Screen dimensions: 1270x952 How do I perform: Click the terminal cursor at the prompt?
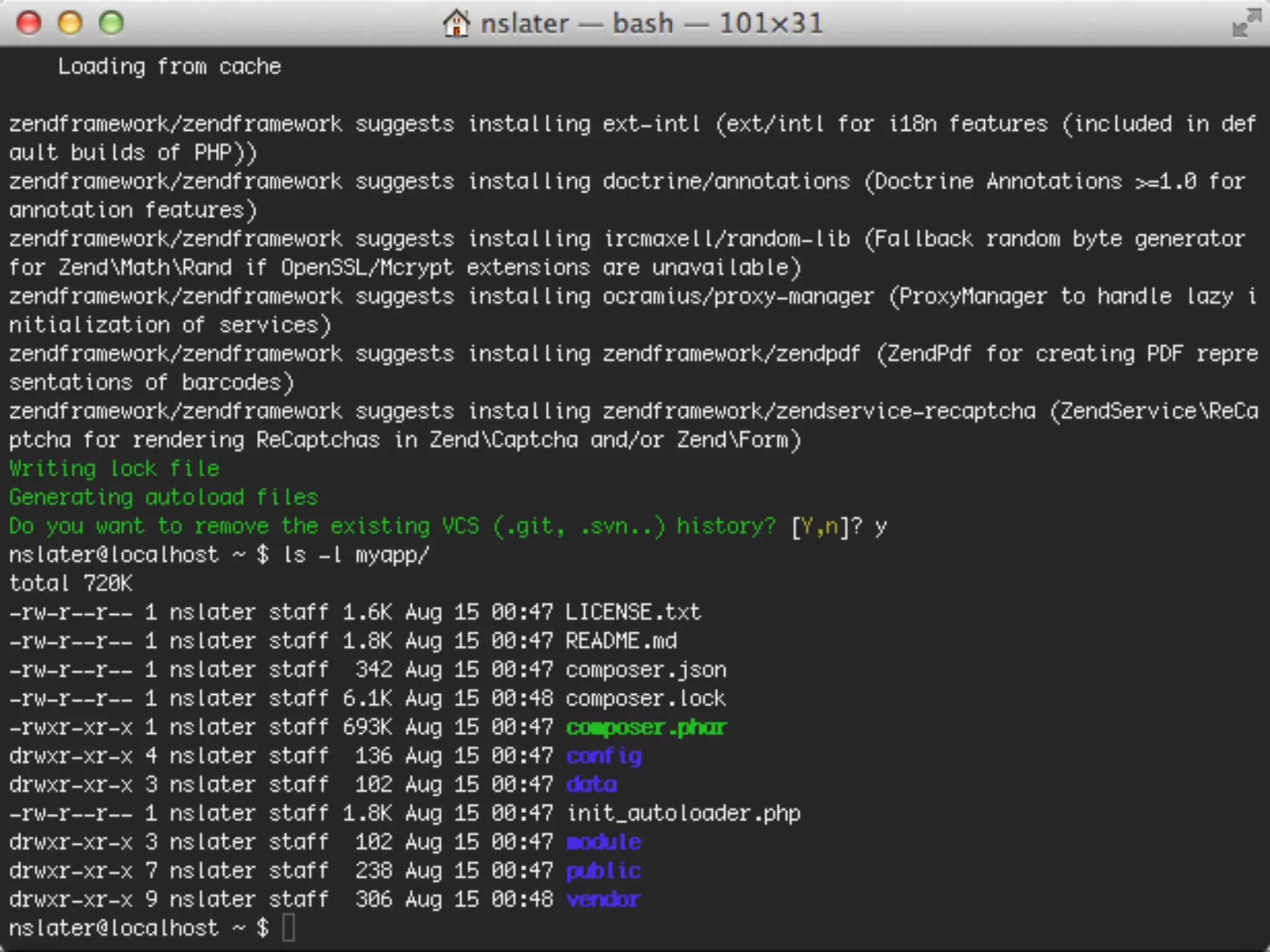coord(288,928)
